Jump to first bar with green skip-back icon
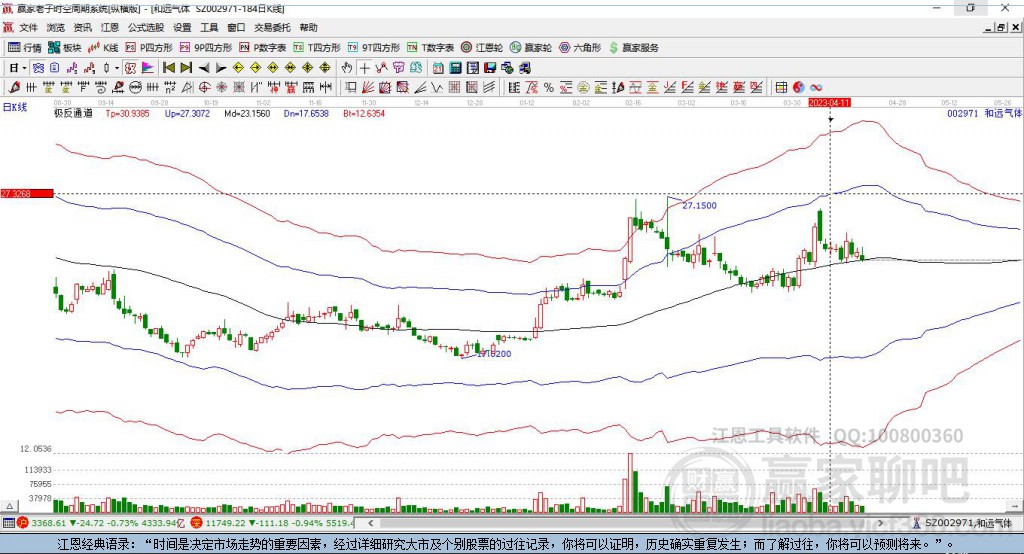 [x=168, y=68]
